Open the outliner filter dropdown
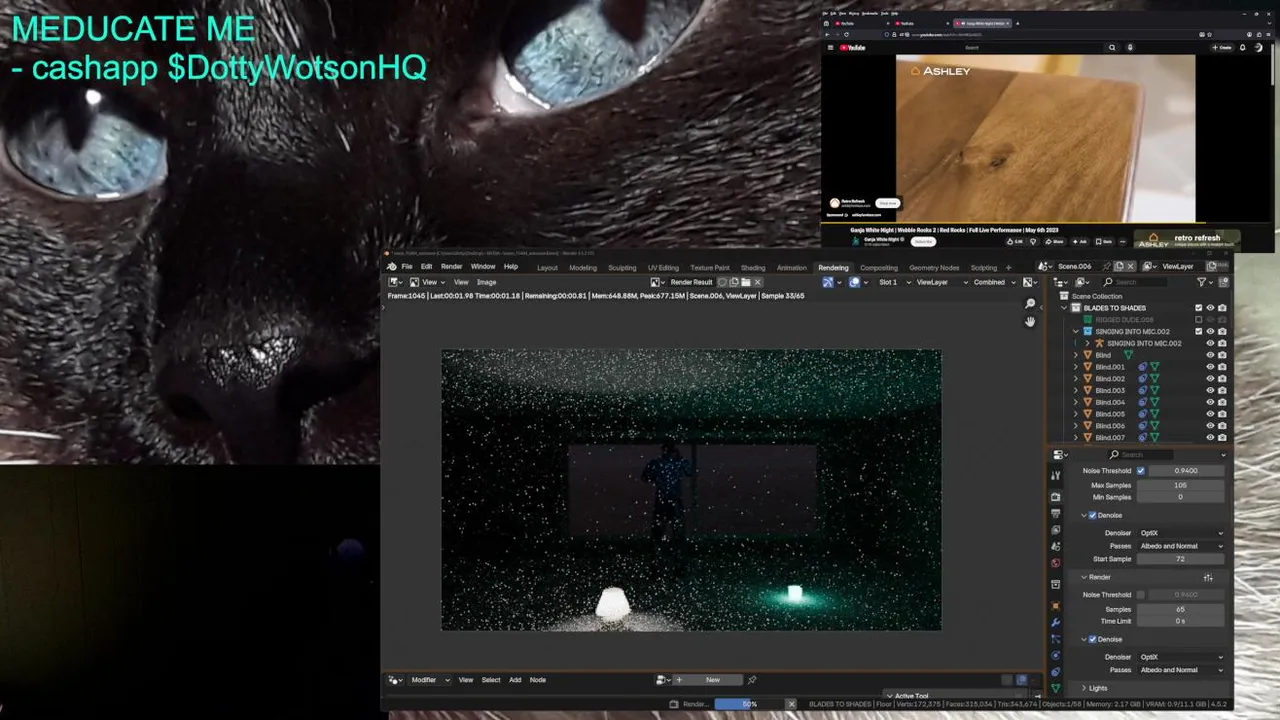1280x720 pixels. (x=1205, y=282)
